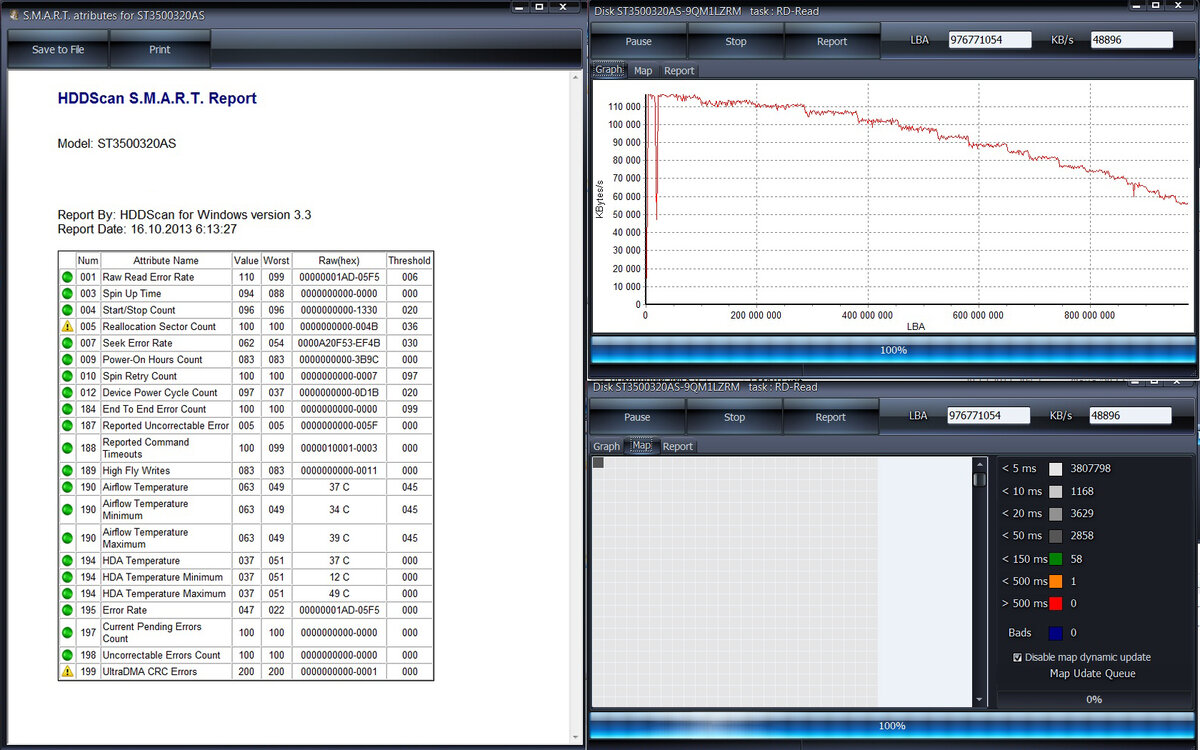Screen dimensions: 1200x750
Task: Select Map tab in lower disk window
Action: 641,446
